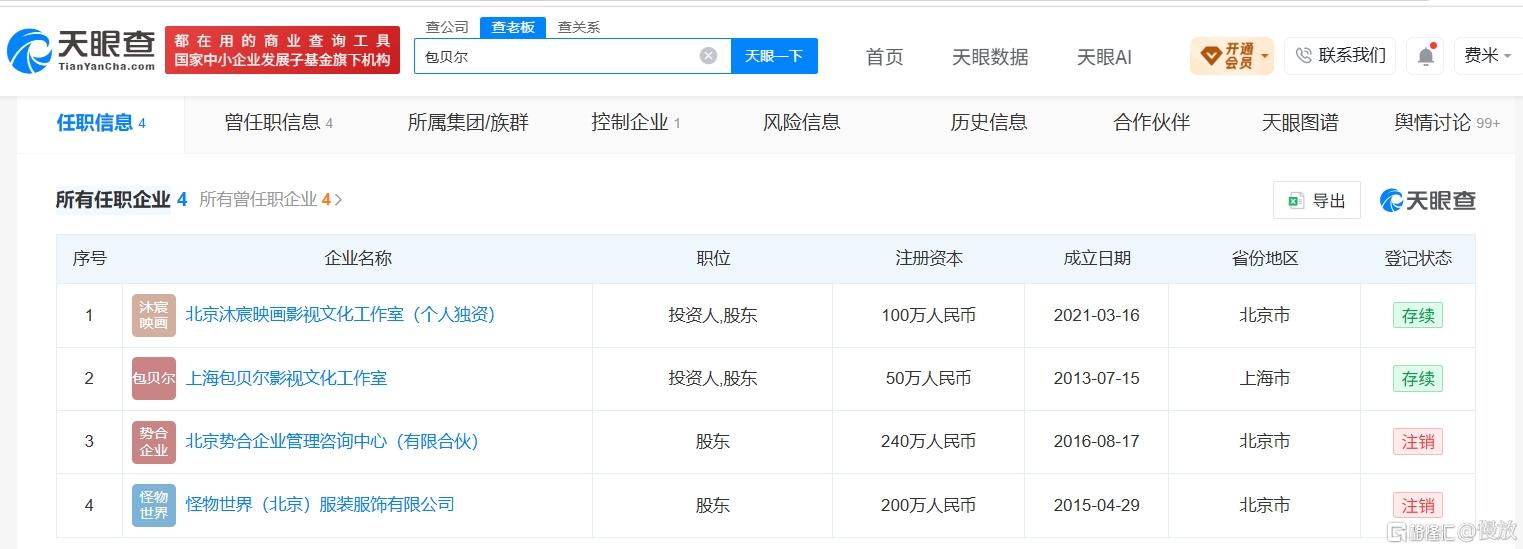Click the 注销 status badge for 北京势合企业
This screenshot has height=549, width=1523.
(1417, 442)
